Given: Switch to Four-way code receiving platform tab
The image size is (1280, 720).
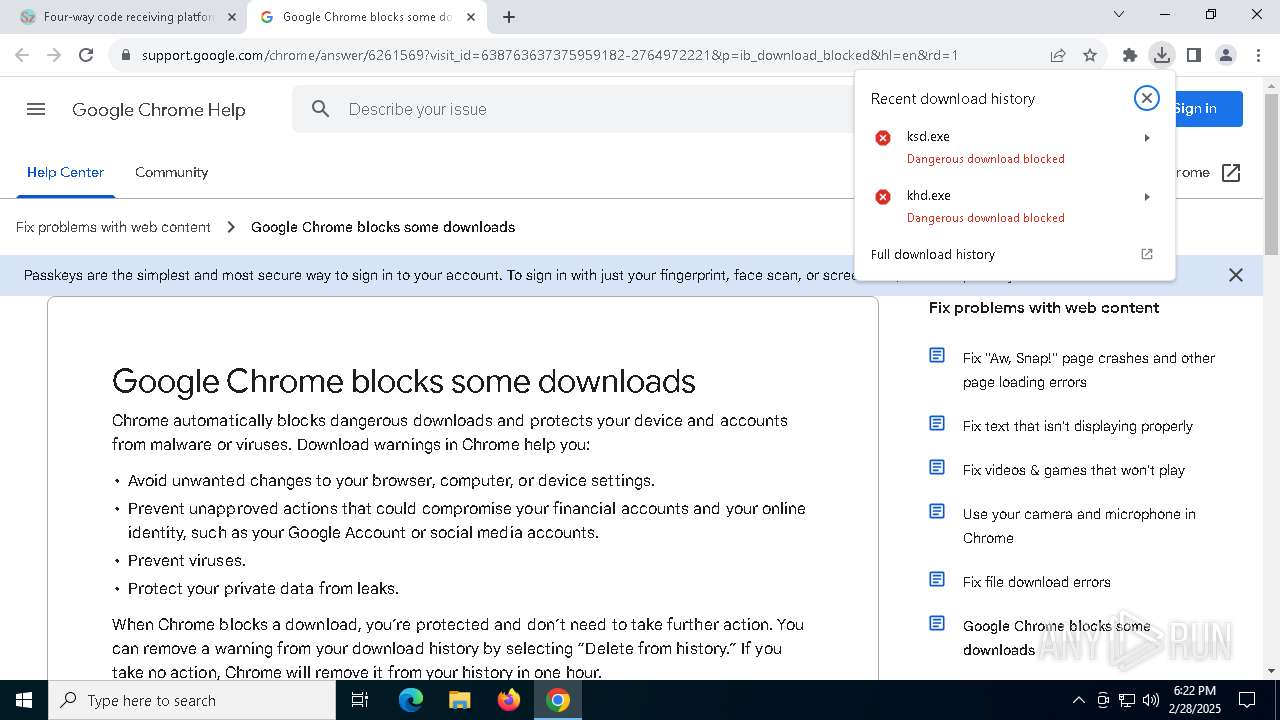Looking at the screenshot, I should (x=129, y=17).
